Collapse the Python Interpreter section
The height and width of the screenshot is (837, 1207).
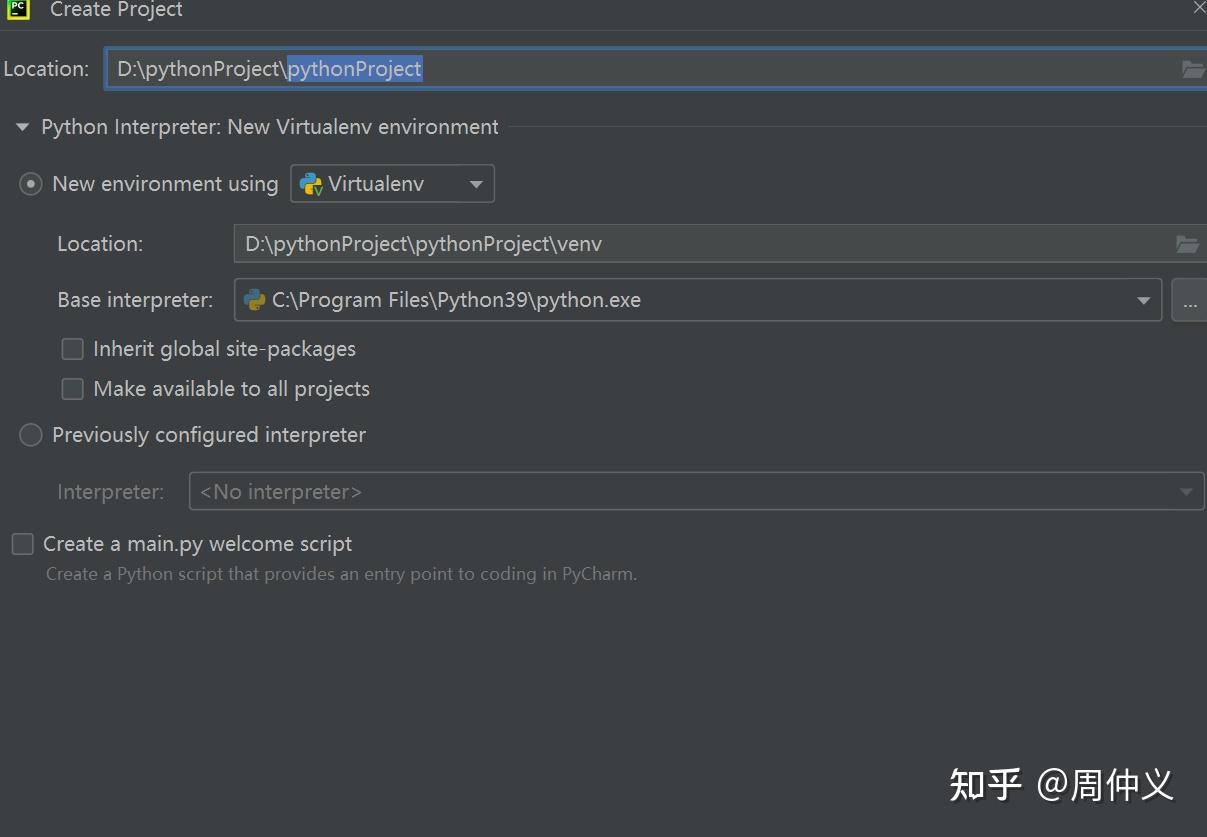point(22,128)
